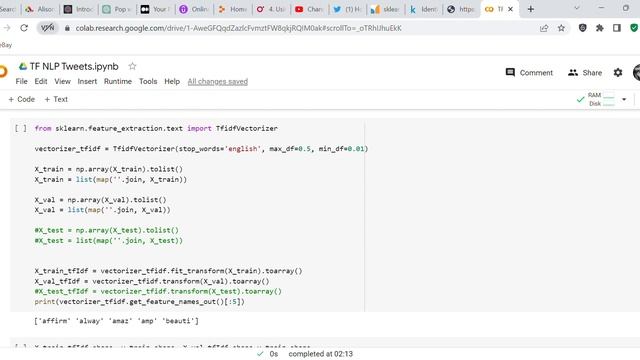Open the Runtime menu

click(118, 81)
